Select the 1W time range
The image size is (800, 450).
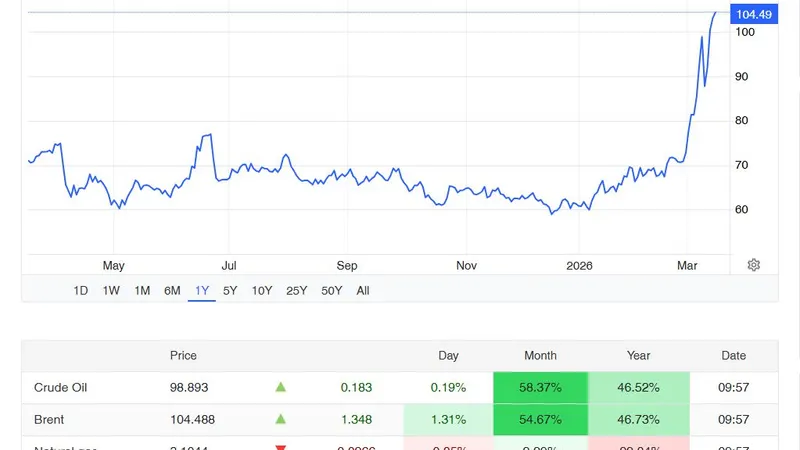pyautogui.click(x=111, y=291)
